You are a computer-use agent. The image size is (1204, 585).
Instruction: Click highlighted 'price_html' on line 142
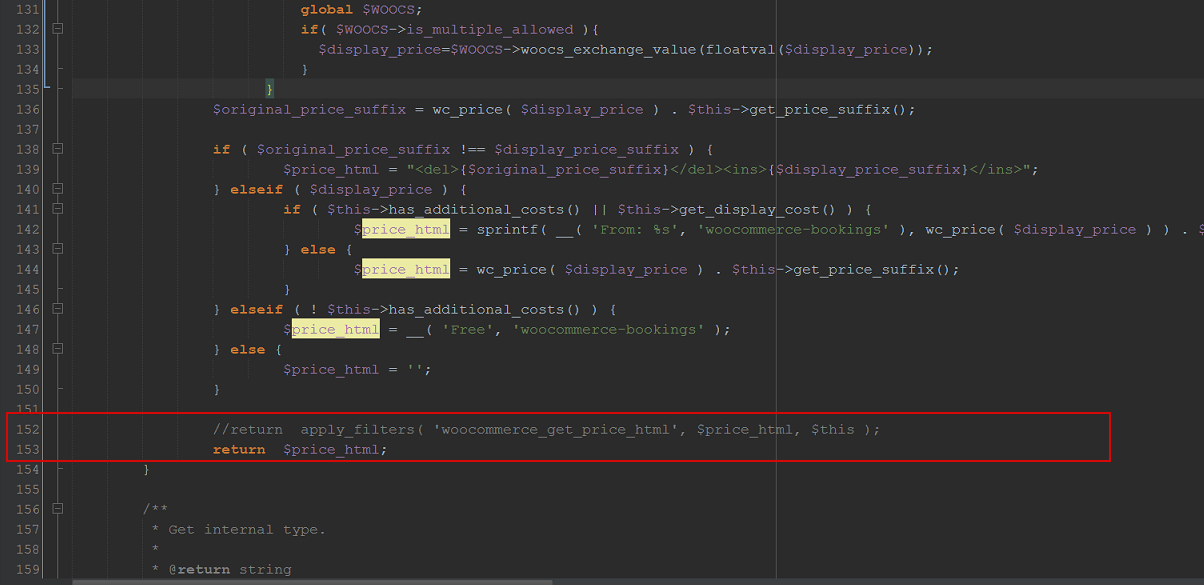click(x=405, y=229)
